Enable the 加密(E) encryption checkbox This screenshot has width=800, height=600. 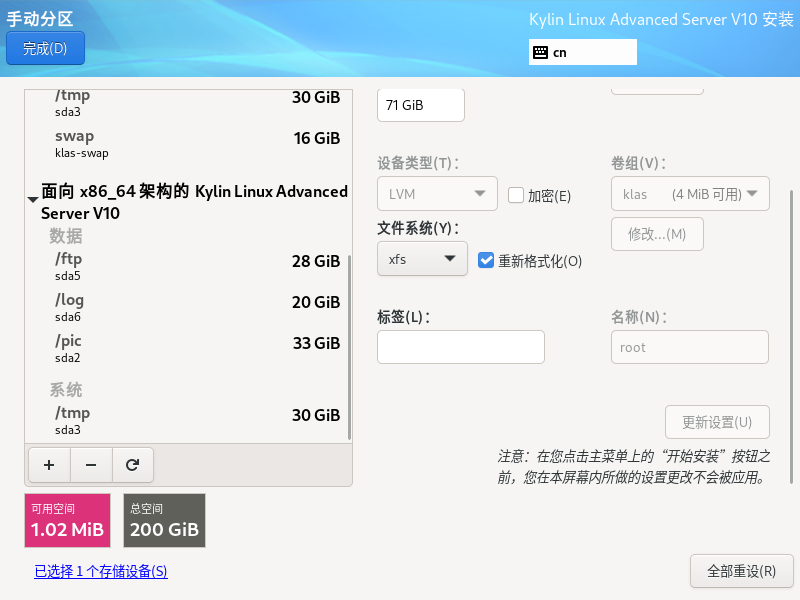(x=516, y=195)
